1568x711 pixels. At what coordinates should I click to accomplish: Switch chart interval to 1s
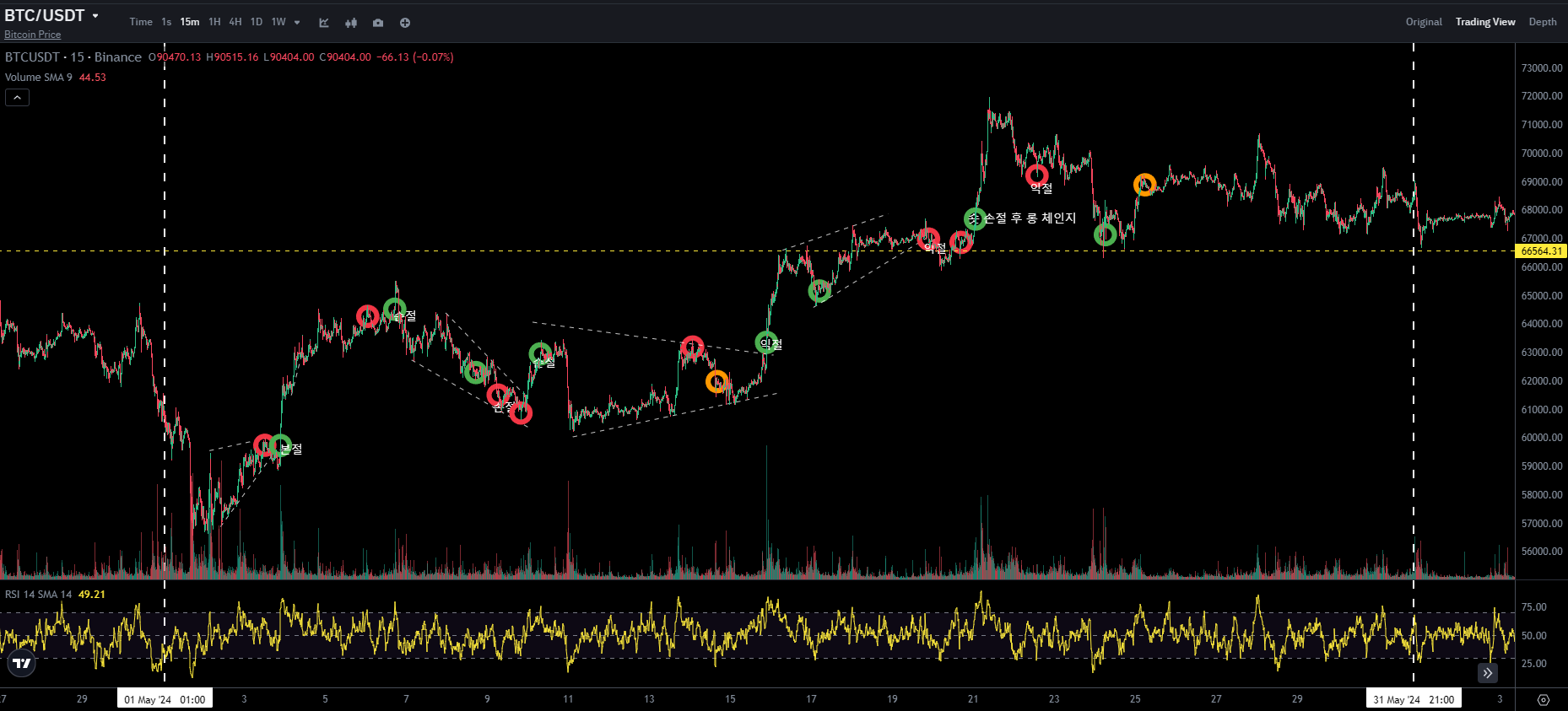pyautogui.click(x=166, y=22)
